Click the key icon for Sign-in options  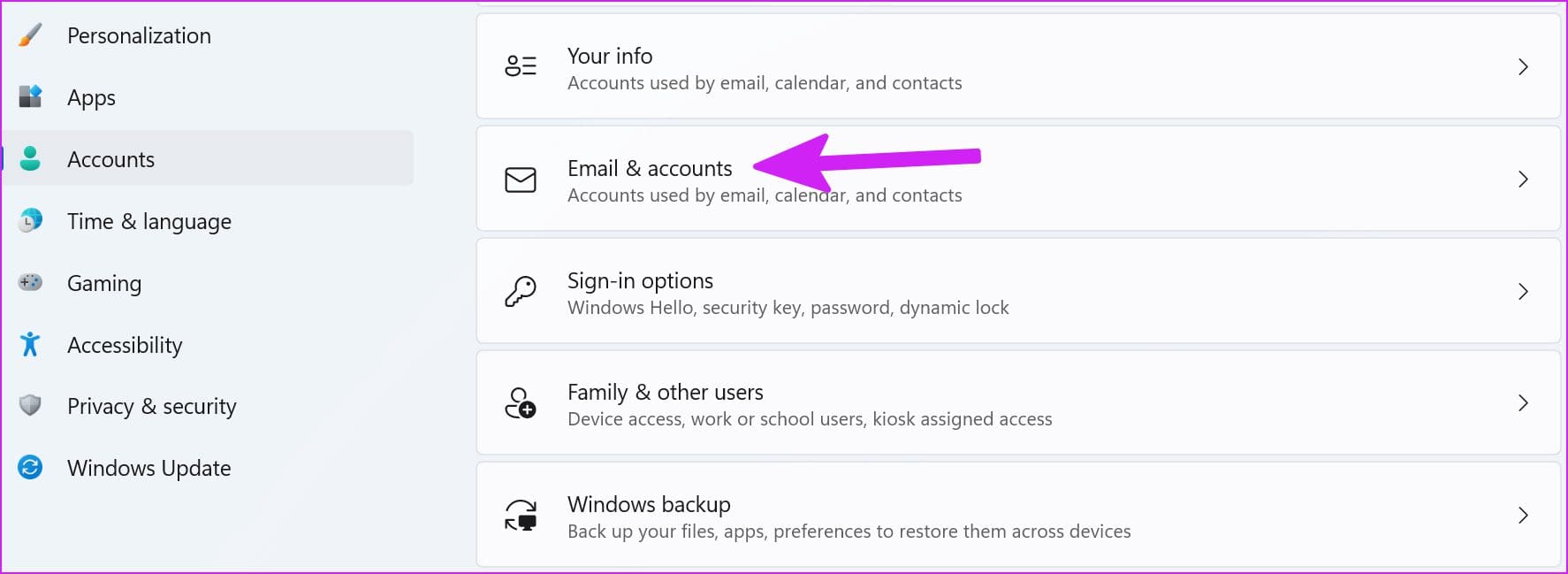521,291
